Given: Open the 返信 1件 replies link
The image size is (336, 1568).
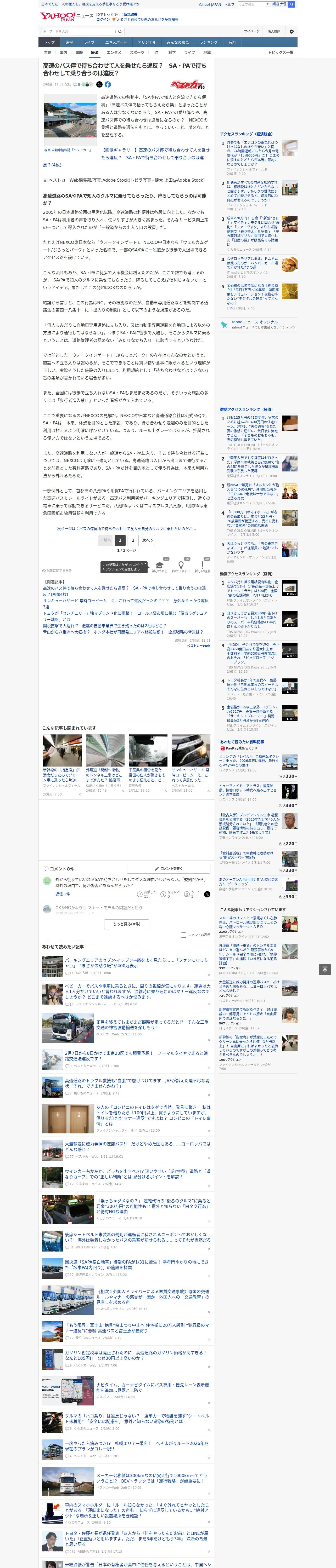Looking at the screenshot, I should pos(62,894).
